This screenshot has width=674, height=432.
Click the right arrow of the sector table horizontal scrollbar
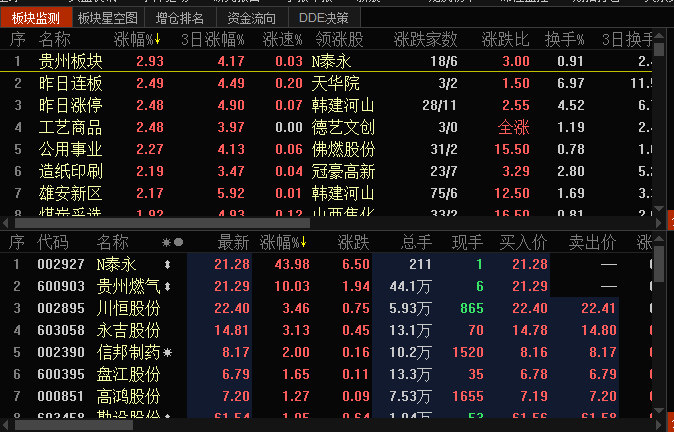point(659,223)
